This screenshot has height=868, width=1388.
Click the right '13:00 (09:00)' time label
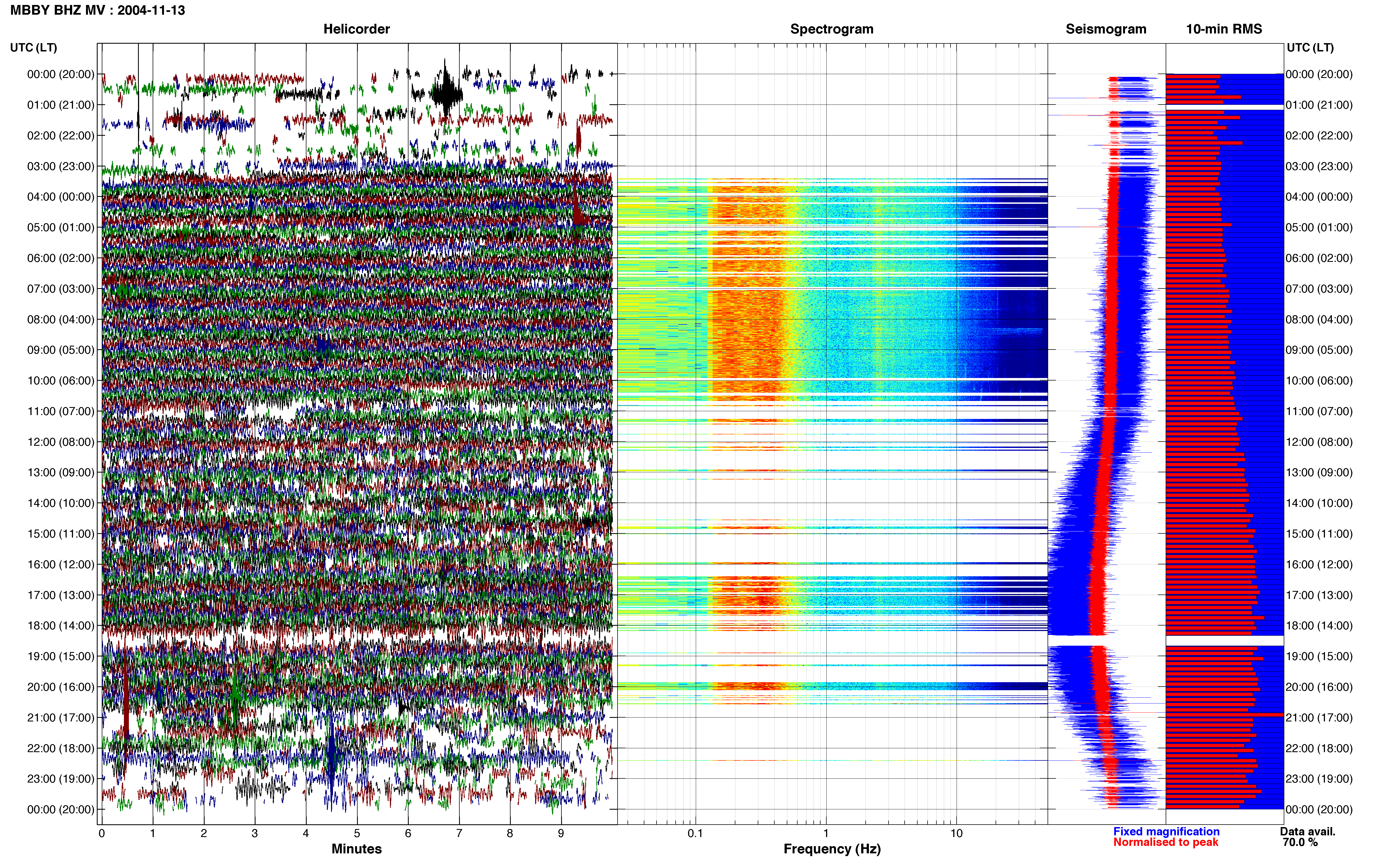(x=1319, y=473)
